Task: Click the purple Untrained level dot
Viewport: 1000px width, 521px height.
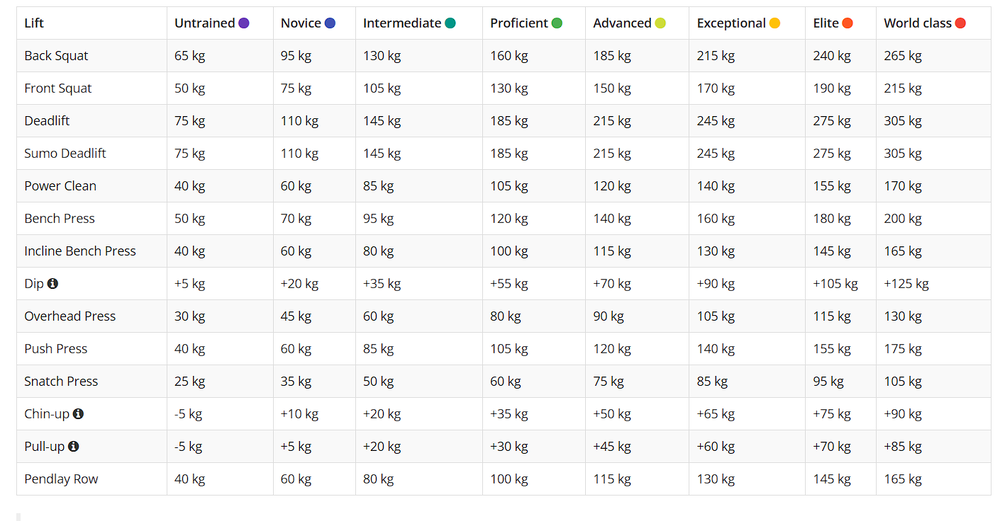Action: tap(244, 23)
